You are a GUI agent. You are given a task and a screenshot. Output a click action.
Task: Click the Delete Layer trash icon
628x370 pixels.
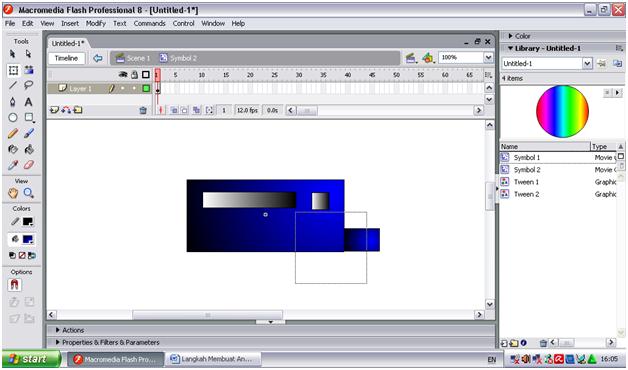143,111
